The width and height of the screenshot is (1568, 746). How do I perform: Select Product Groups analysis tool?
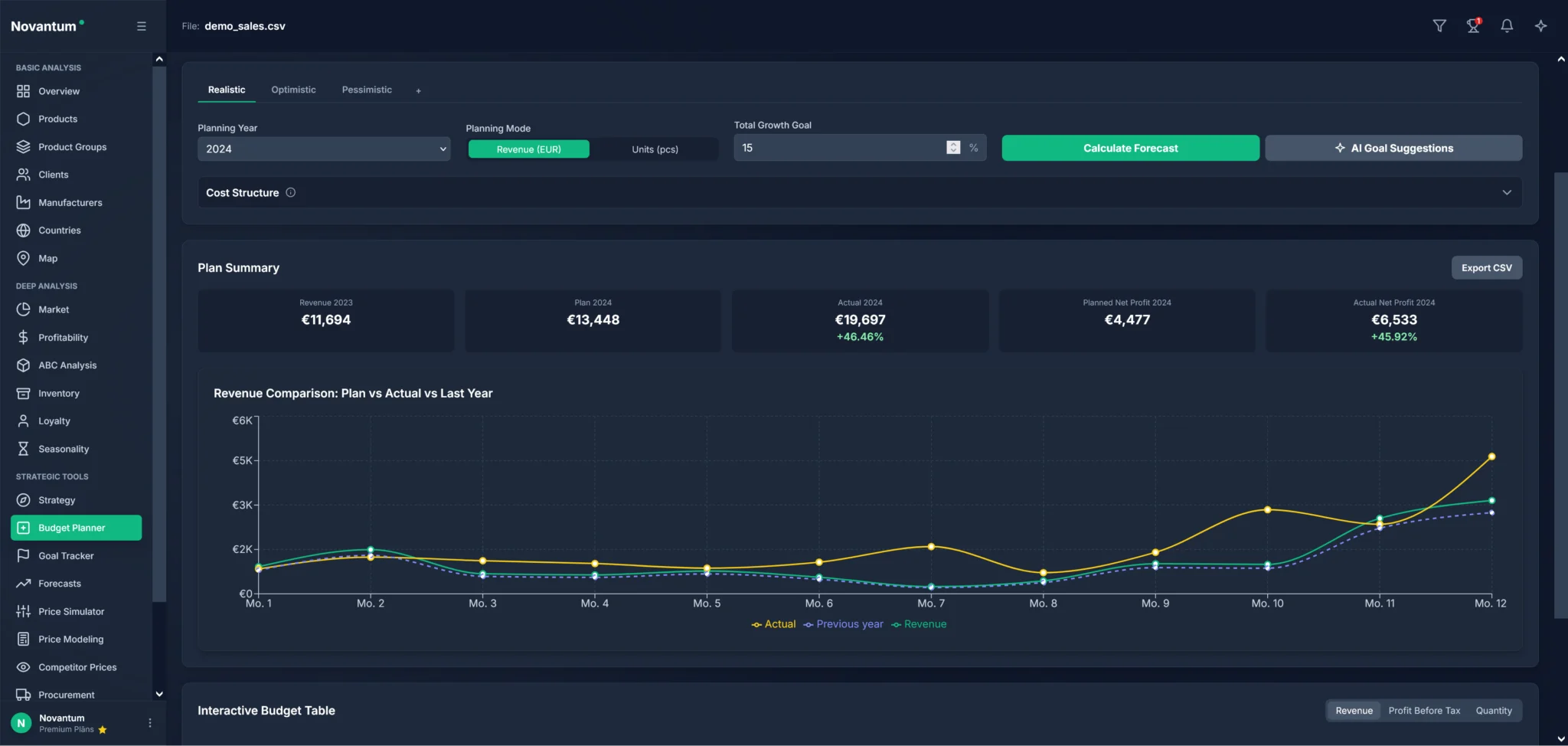point(73,146)
